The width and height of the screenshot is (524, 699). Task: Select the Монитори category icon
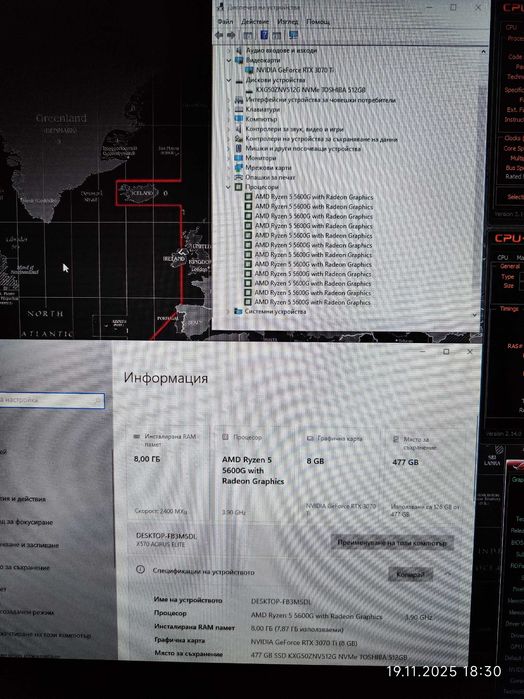tap(239, 158)
